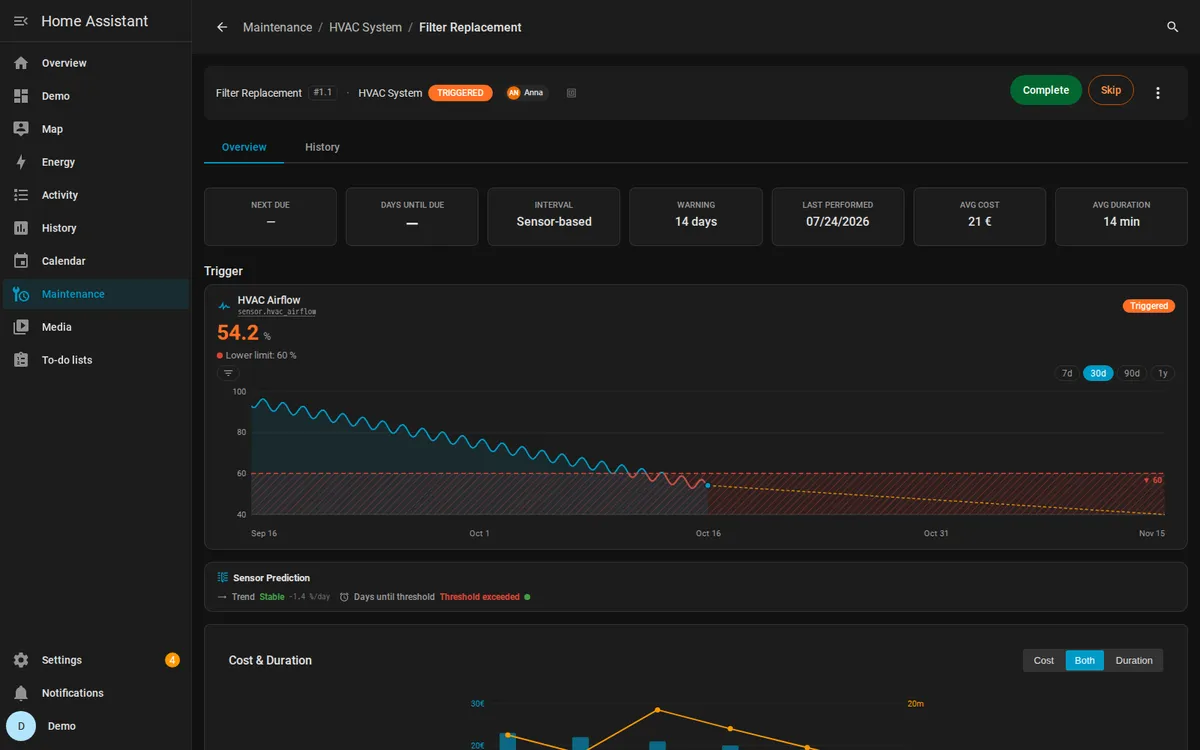Click the Notifications bell icon
The width and height of the screenshot is (1200, 750).
click(21, 693)
